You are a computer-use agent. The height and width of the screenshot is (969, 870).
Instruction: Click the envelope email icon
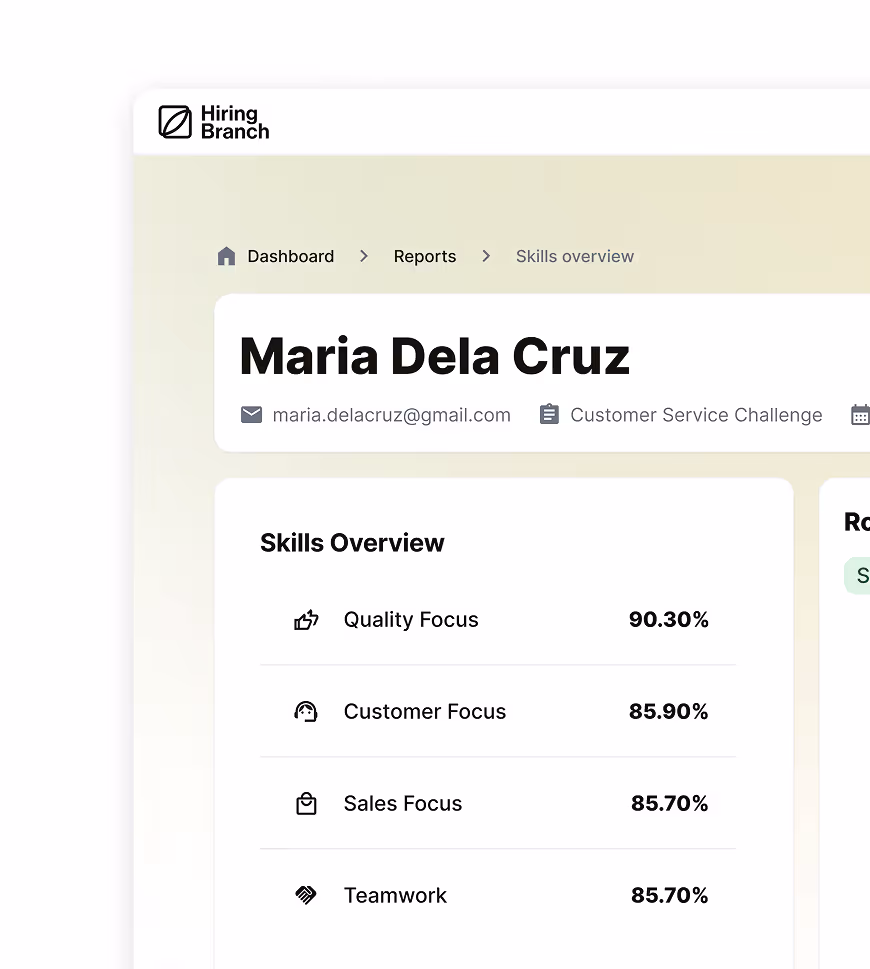click(251, 415)
